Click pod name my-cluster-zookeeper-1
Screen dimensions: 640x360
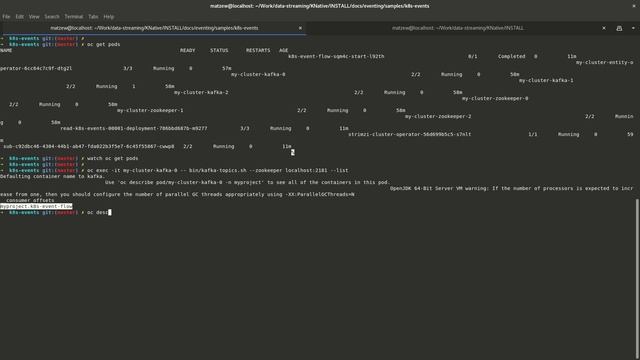tap(150, 110)
